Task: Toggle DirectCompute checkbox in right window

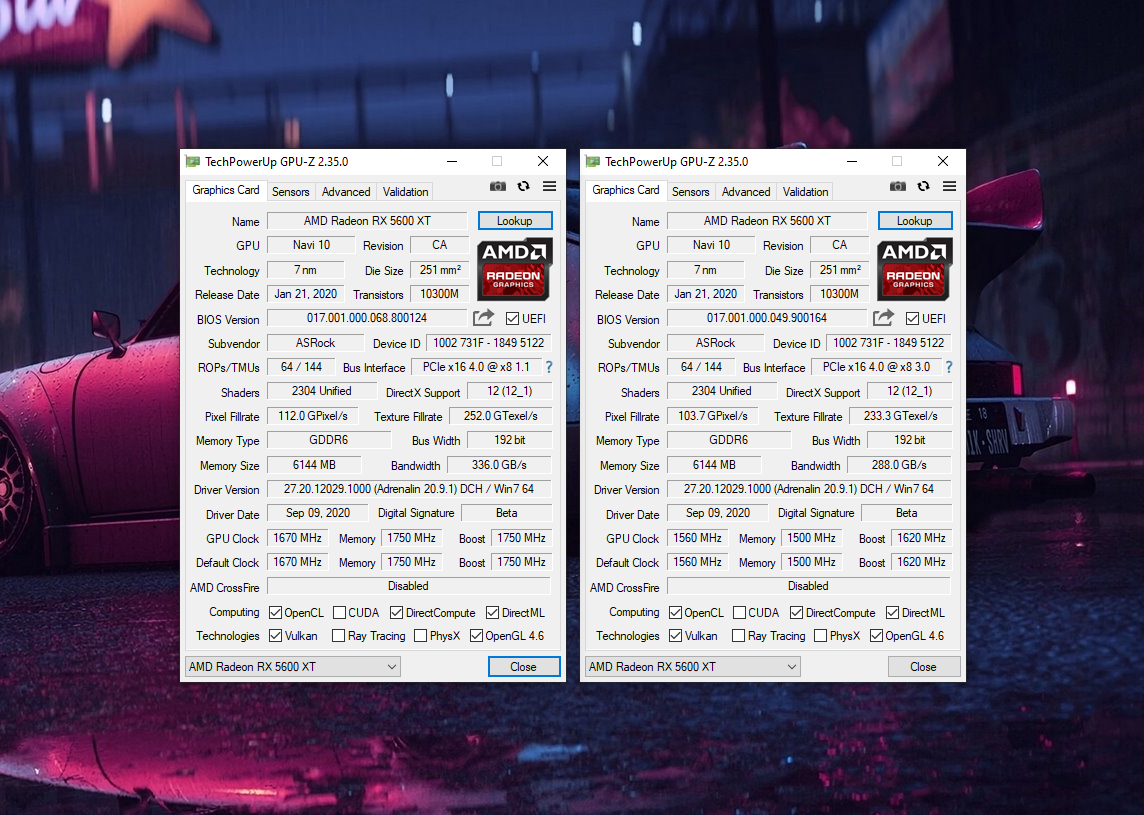Action: click(x=796, y=612)
